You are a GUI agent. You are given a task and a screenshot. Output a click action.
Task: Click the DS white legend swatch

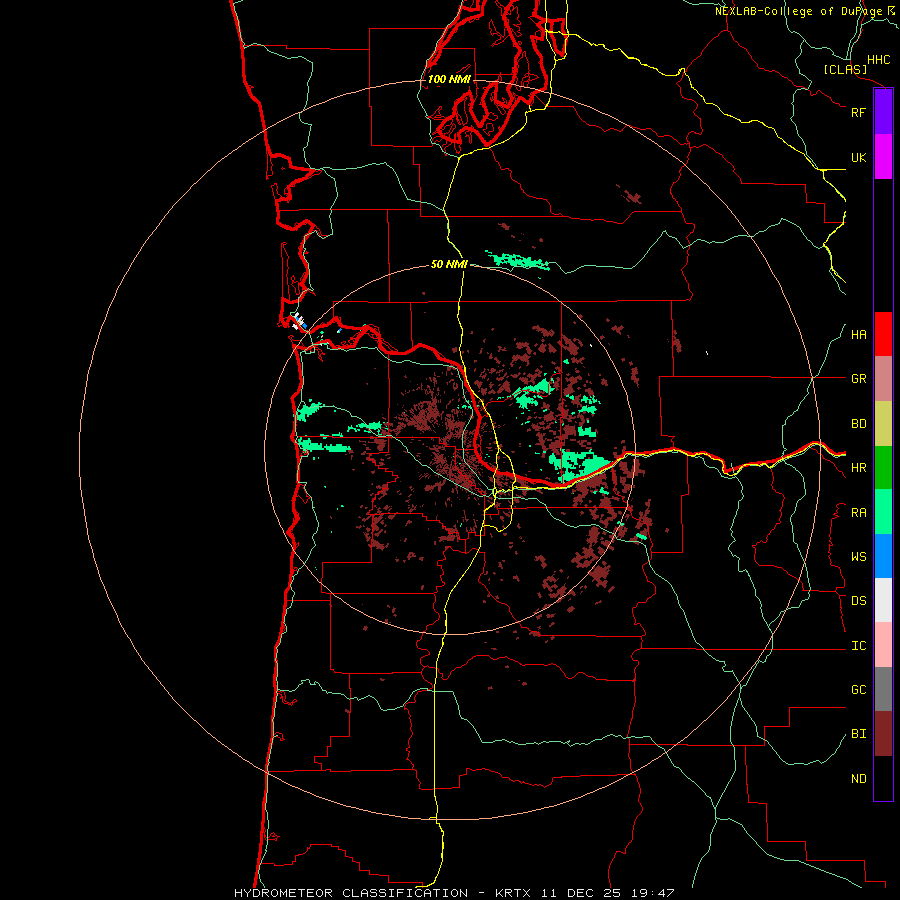[883, 600]
